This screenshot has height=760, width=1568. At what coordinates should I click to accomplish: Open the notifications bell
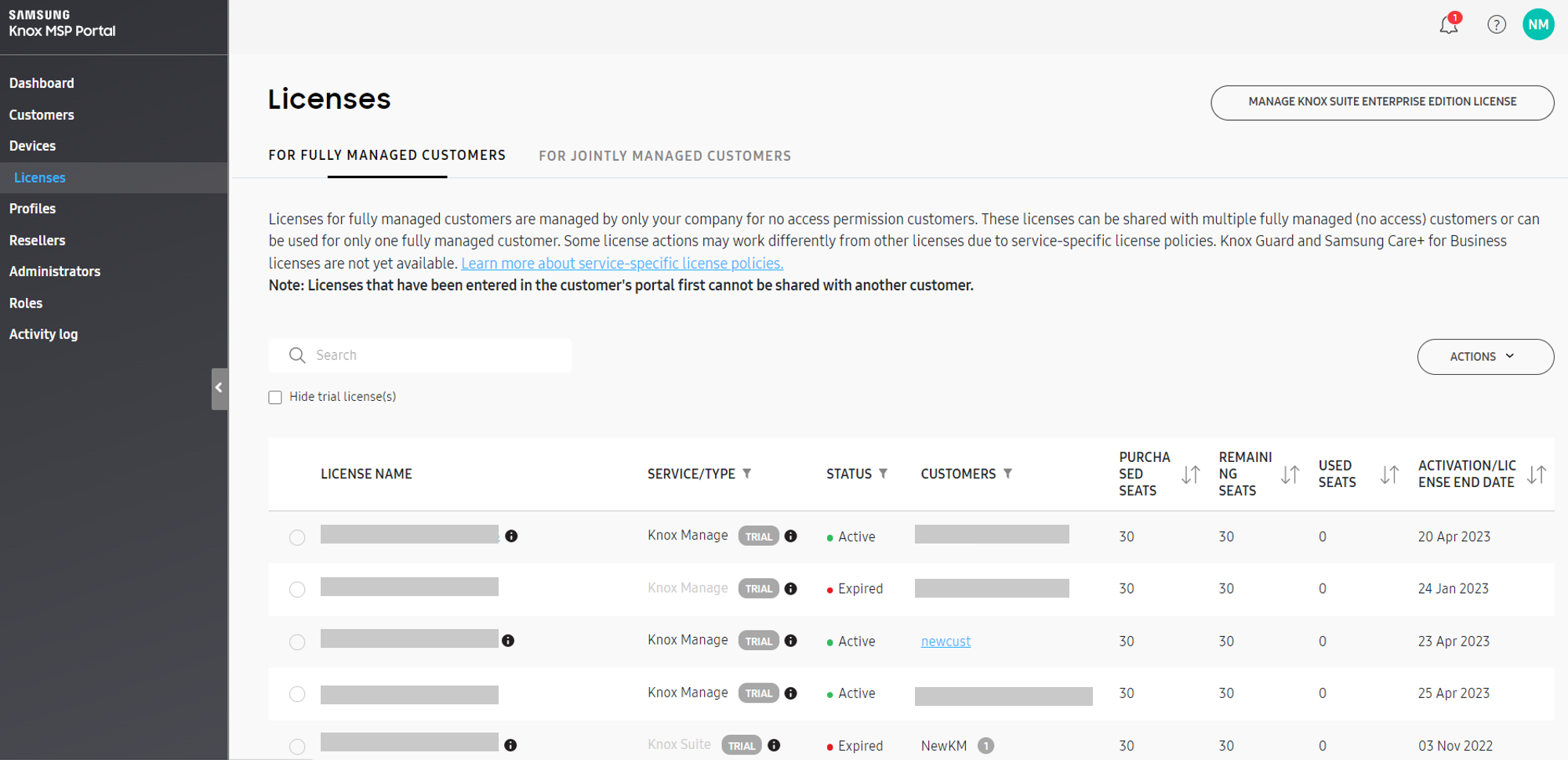1449,24
